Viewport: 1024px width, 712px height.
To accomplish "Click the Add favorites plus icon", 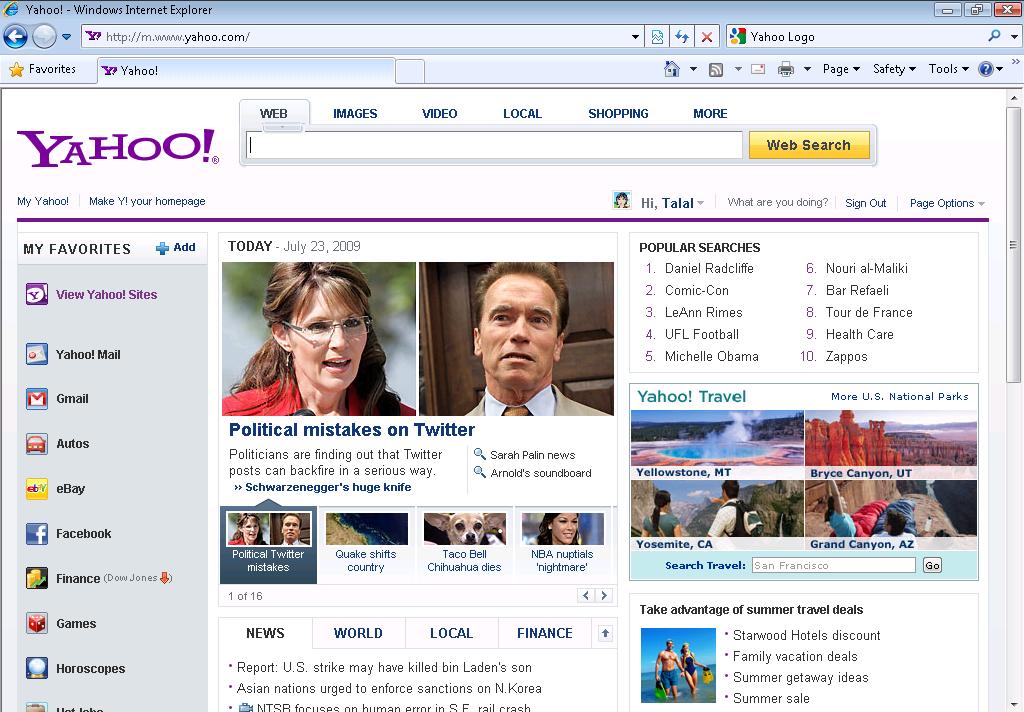I will pyautogui.click(x=162, y=248).
